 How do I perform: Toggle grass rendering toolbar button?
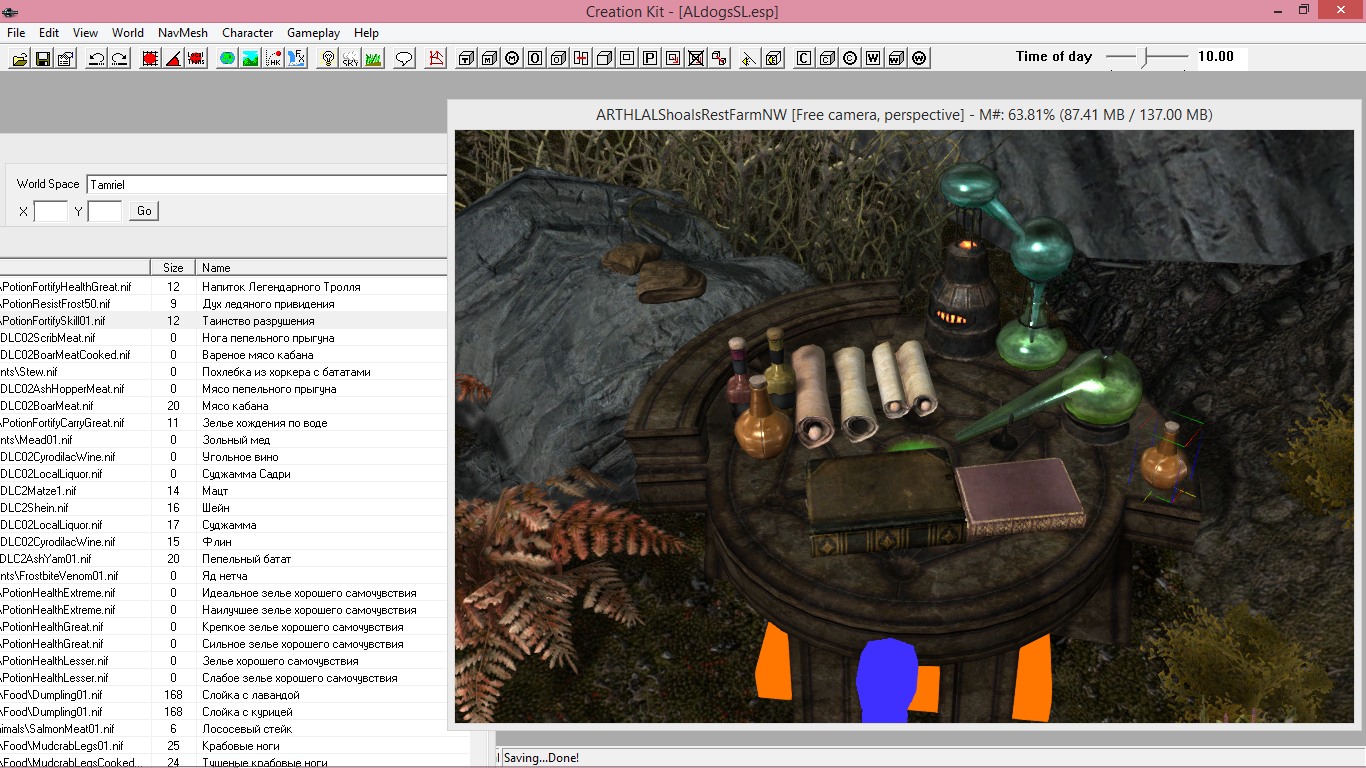tap(373, 59)
